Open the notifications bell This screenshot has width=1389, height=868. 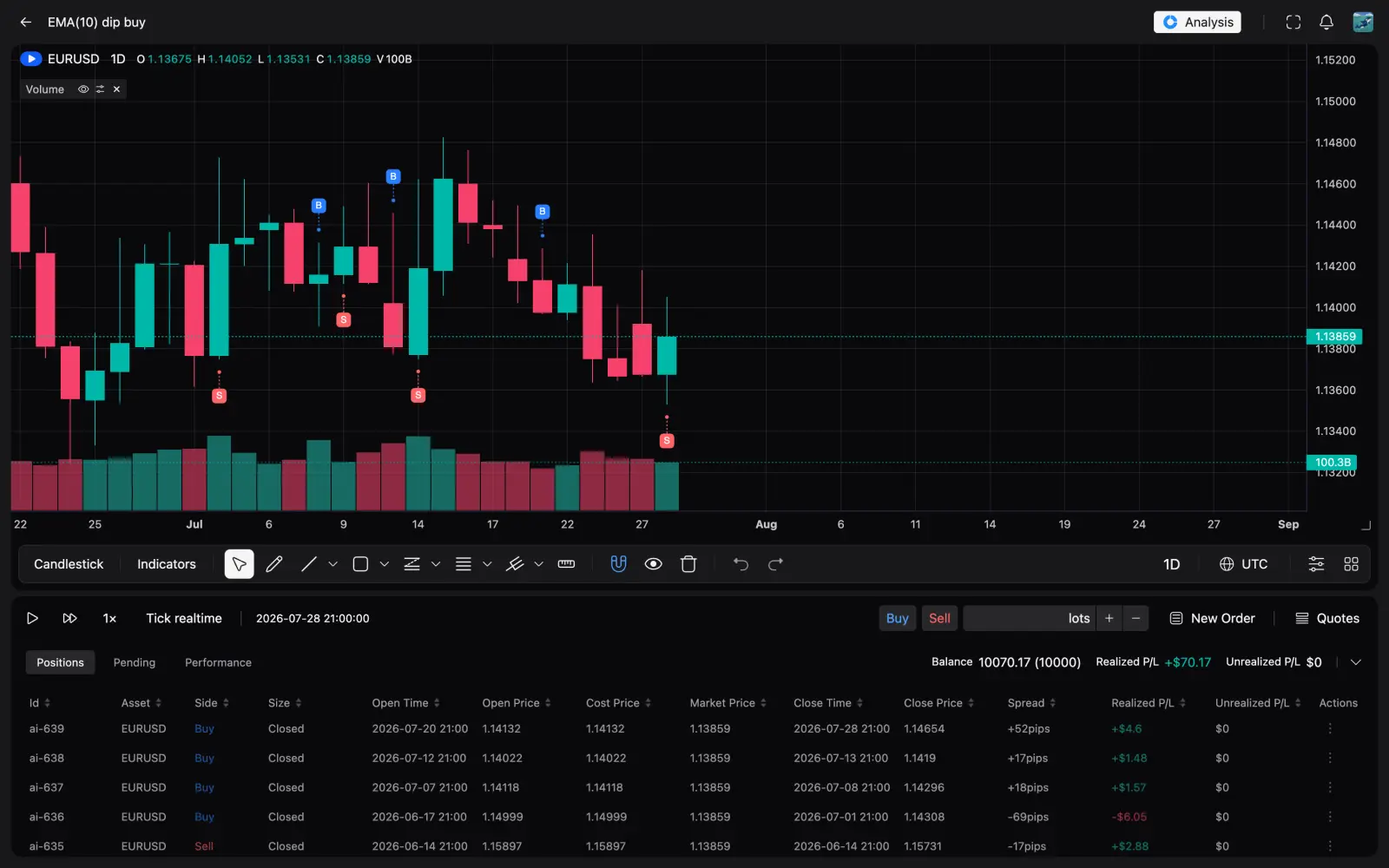point(1326,23)
